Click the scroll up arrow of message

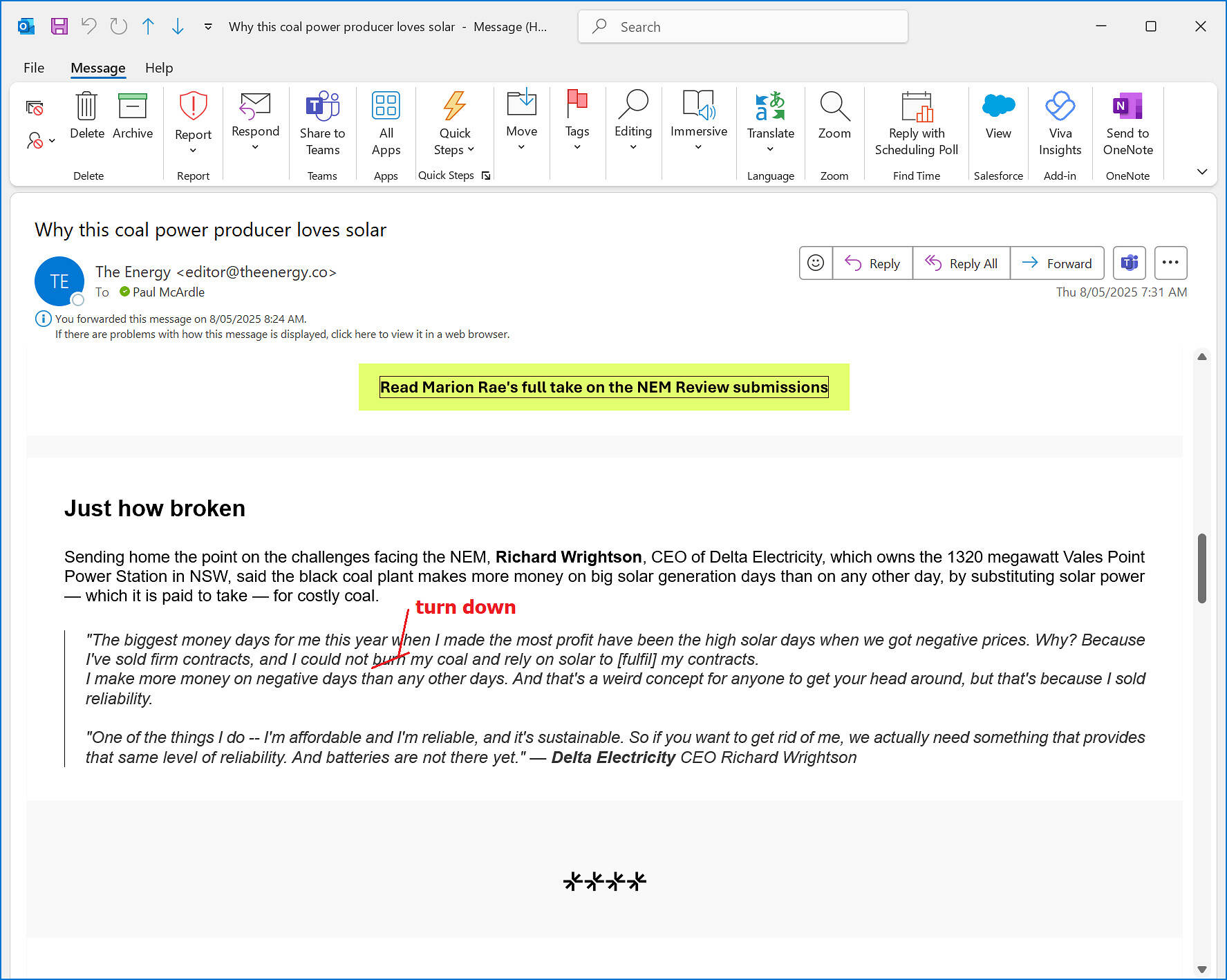click(x=1202, y=357)
